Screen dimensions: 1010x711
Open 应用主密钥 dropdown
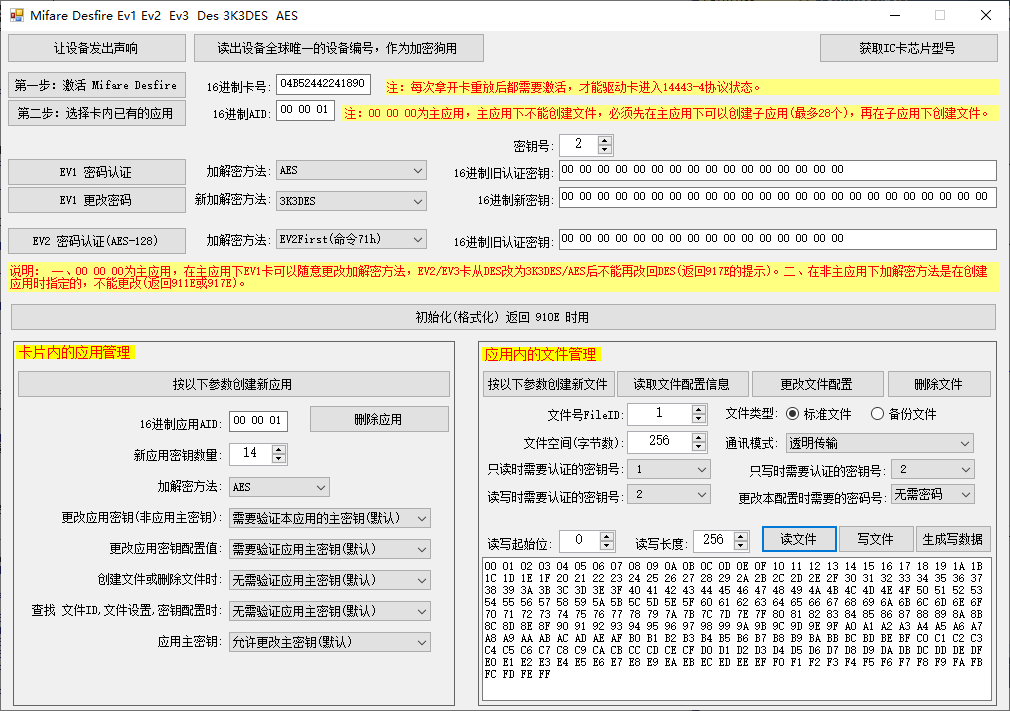(330, 642)
